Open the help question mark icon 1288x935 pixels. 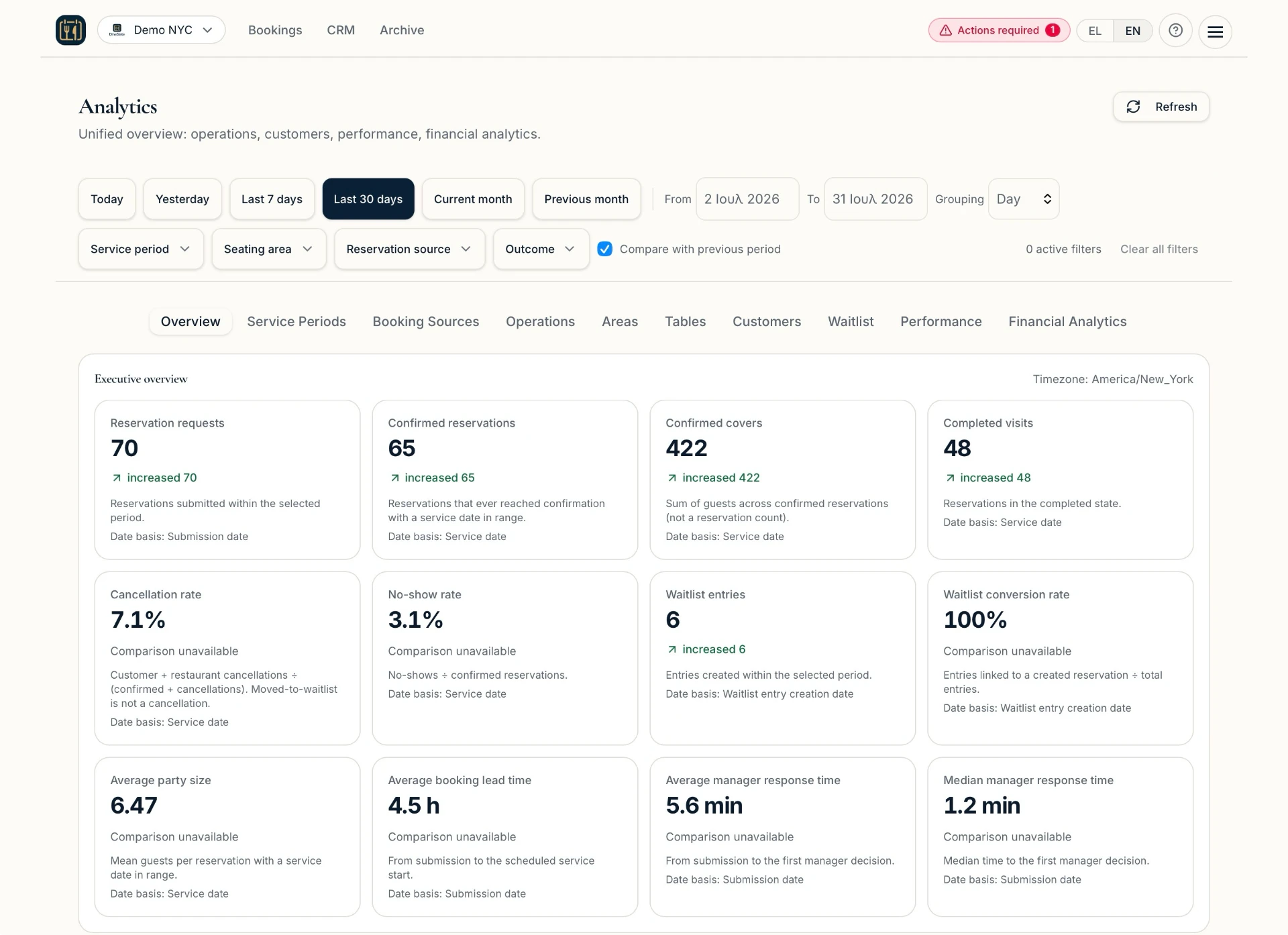click(x=1175, y=30)
